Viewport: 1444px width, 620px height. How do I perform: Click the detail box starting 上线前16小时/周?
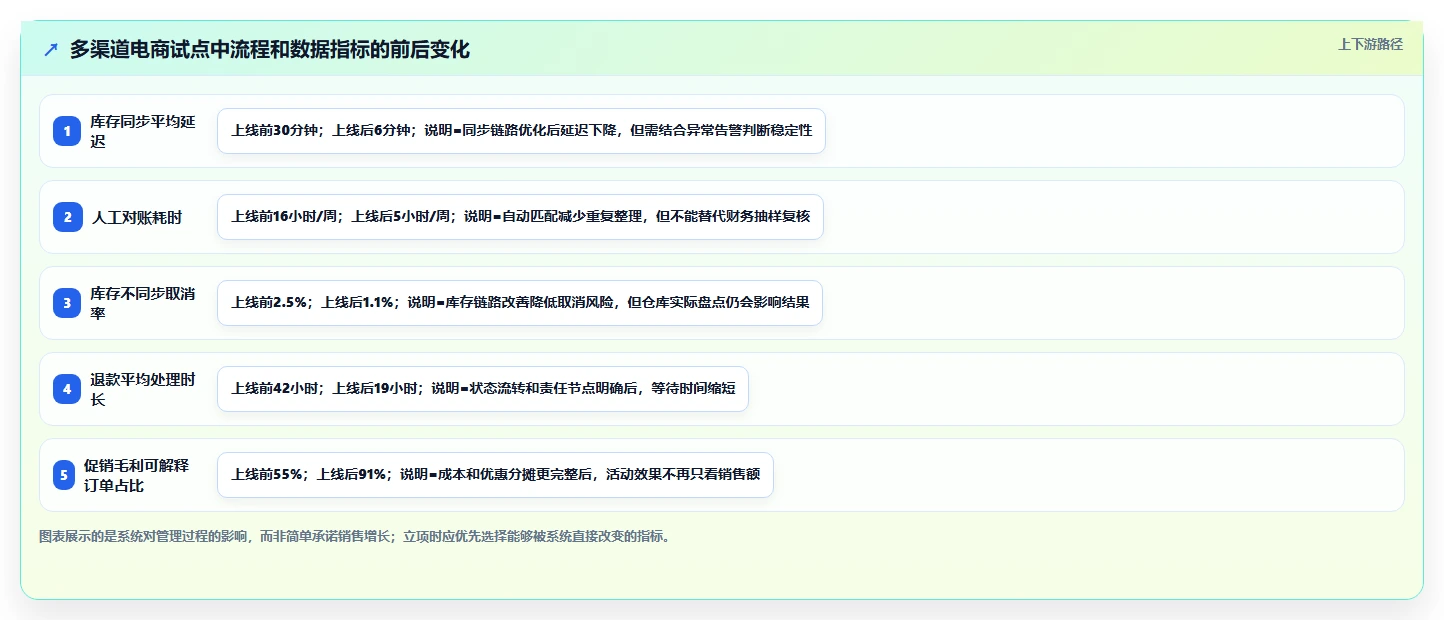[520, 217]
